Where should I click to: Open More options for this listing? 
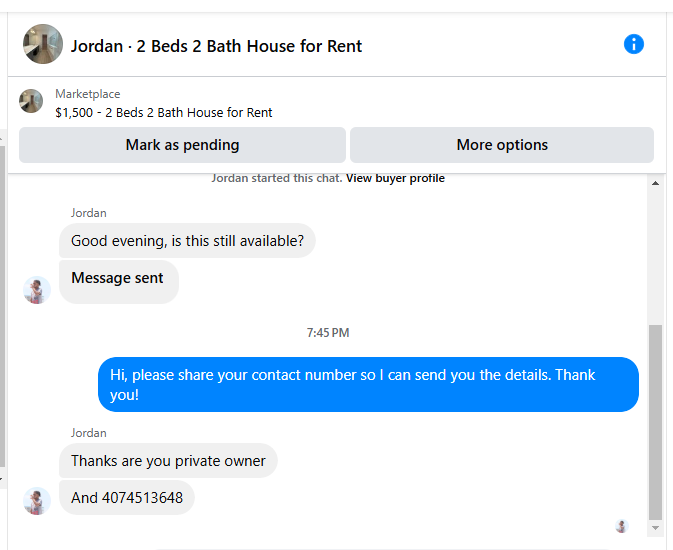502,145
